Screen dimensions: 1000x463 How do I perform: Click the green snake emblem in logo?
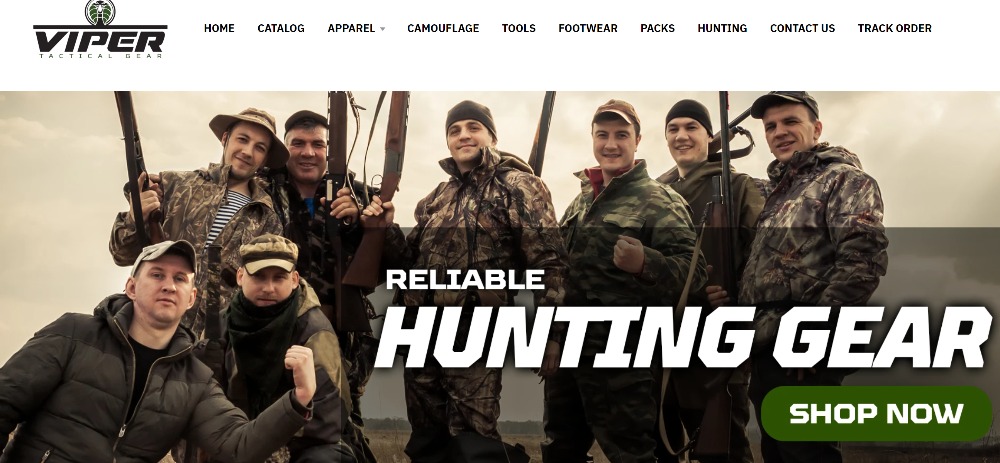100,11
